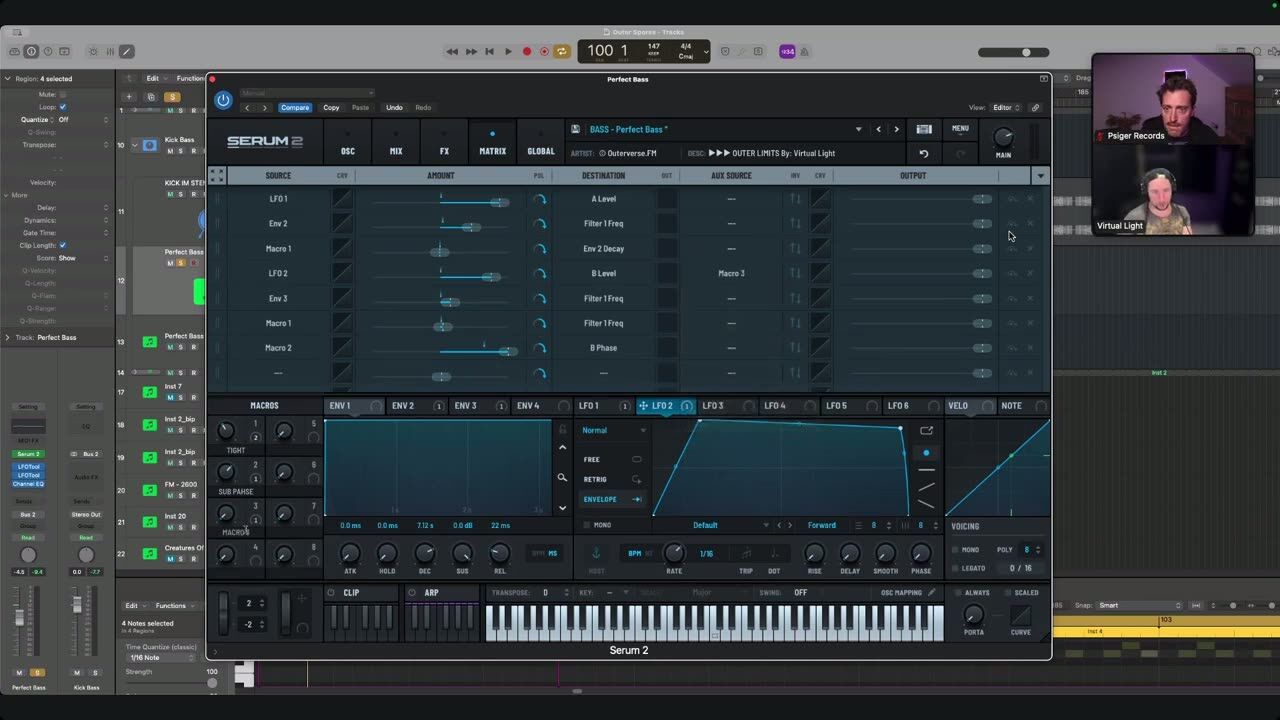Click the polarity icon in the LFO 1 row
1280x720 pixels.
pyautogui.click(x=540, y=199)
